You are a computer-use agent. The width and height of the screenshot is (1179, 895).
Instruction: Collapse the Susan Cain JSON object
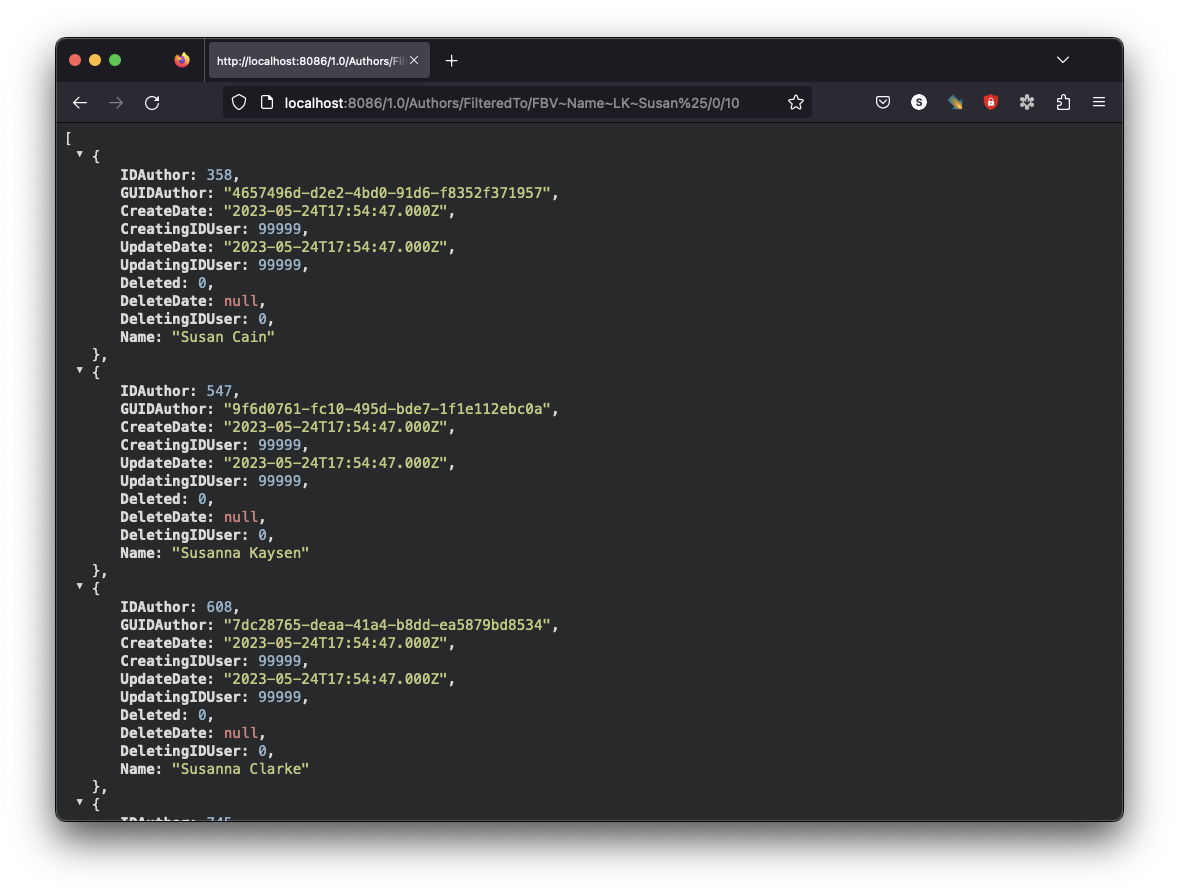pyautogui.click(x=80, y=154)
